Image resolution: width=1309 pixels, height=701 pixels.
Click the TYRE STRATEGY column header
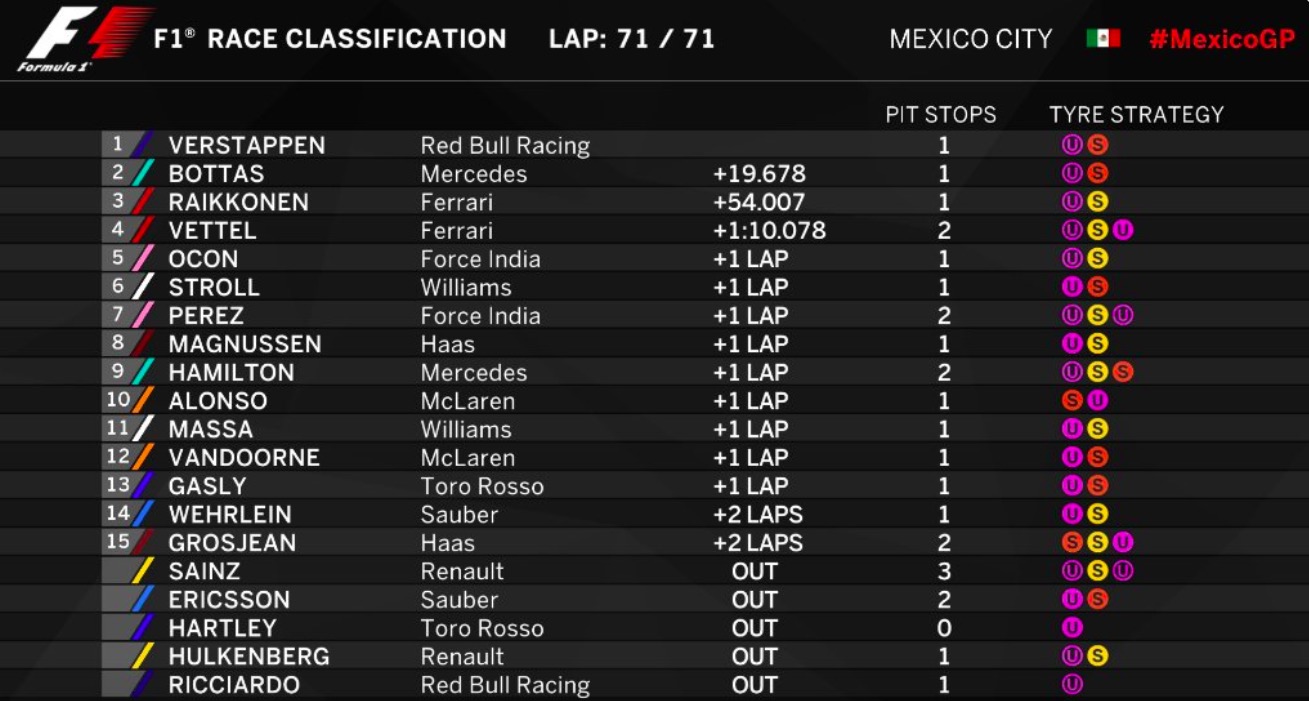click(x=1136, y=115)
